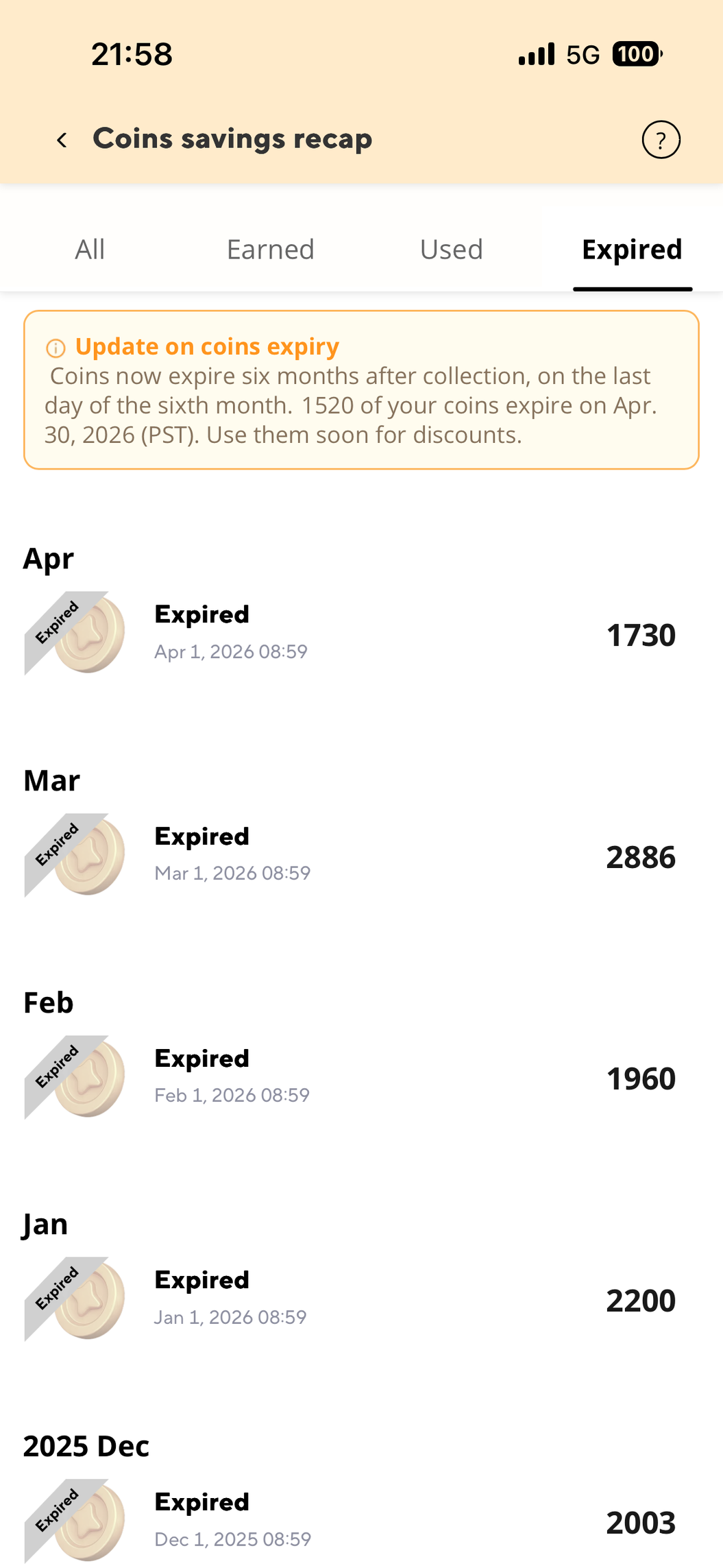
Task: Select the Expired tab
Action: [632, 250]
